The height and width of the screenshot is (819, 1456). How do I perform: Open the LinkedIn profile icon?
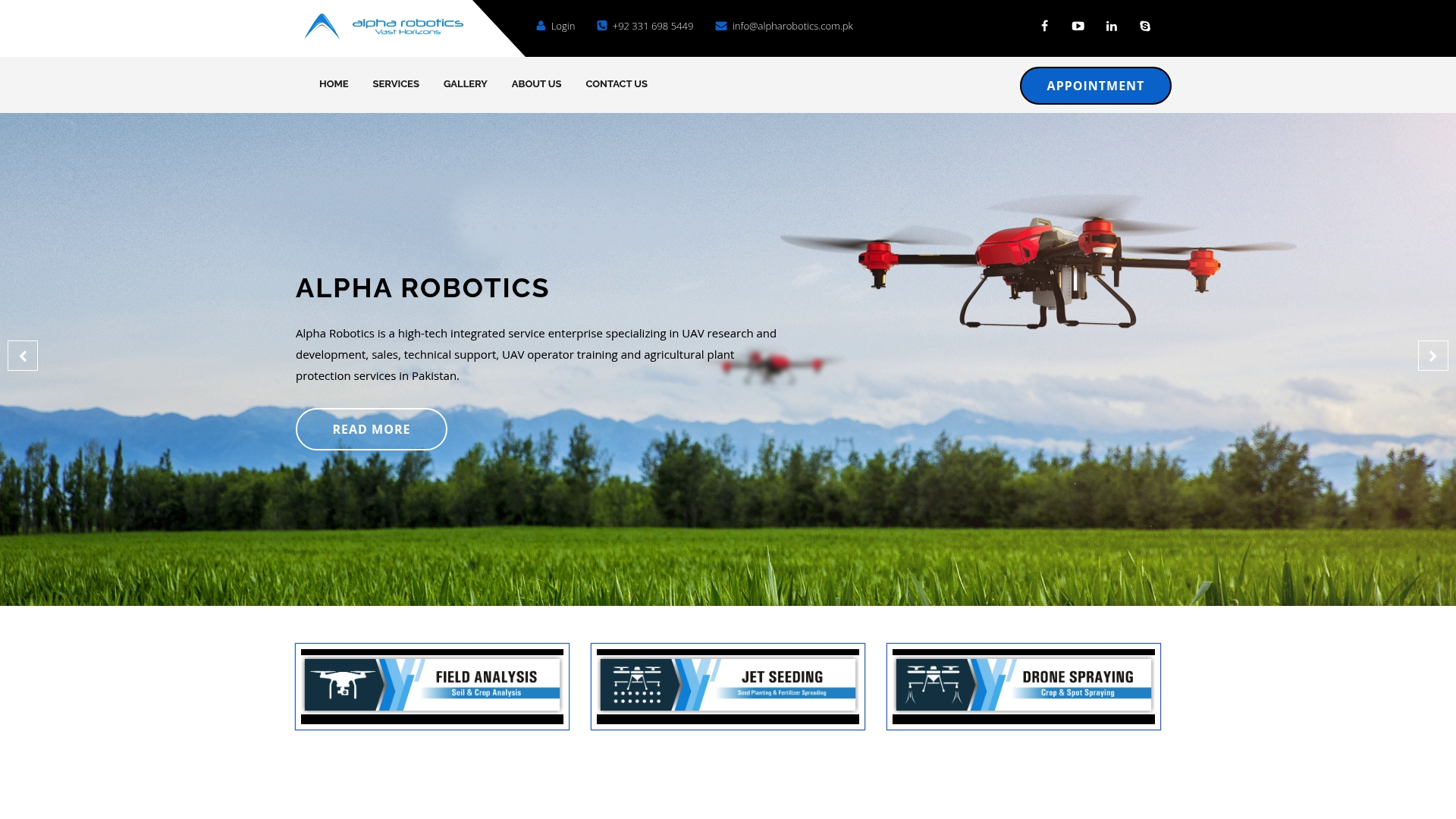(x=1111, y=26)
